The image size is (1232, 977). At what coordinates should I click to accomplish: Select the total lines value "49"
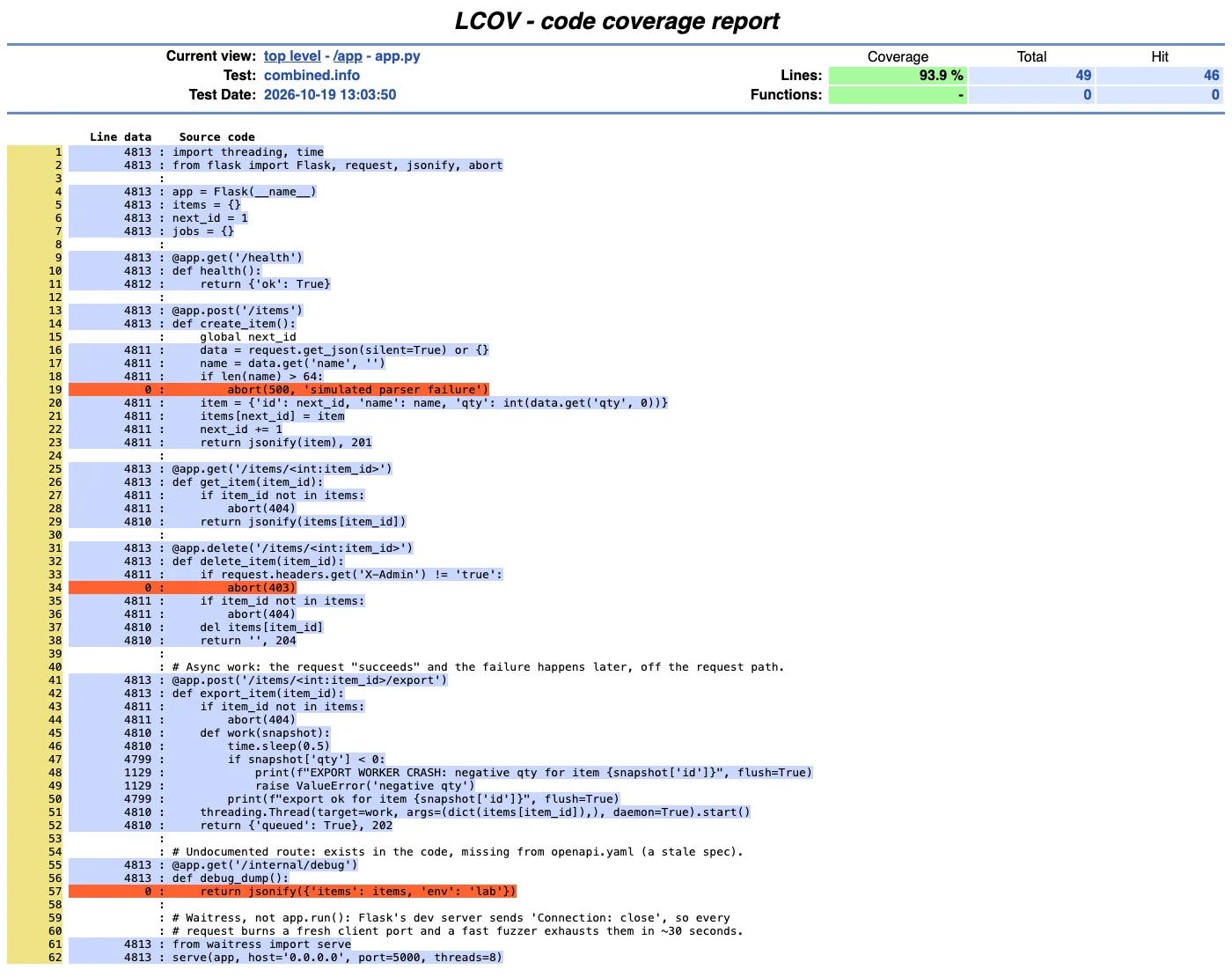click(1083, 76)
